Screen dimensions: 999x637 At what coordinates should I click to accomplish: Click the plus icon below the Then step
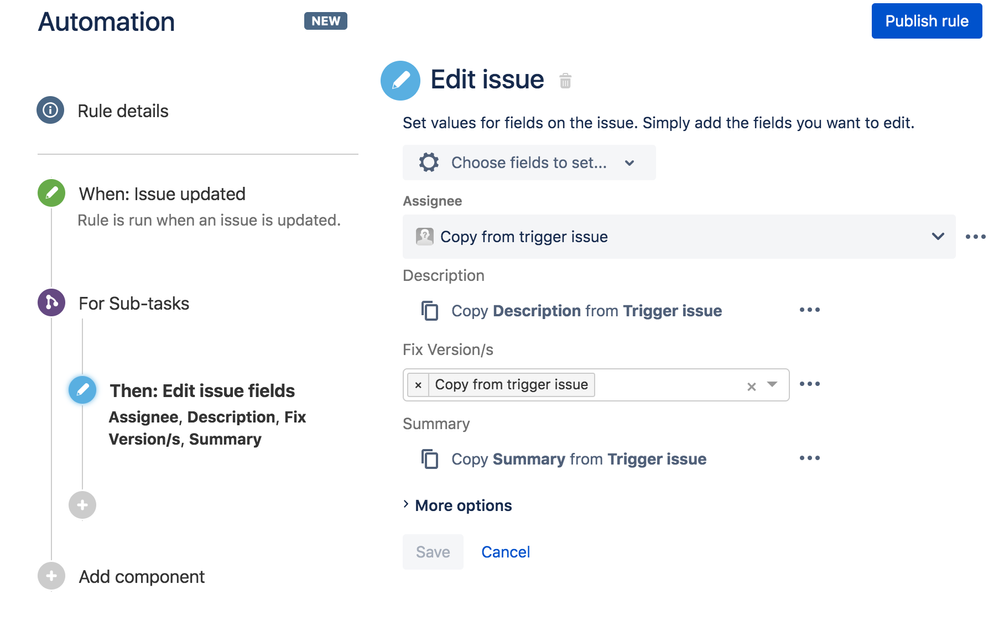(82, 505)
